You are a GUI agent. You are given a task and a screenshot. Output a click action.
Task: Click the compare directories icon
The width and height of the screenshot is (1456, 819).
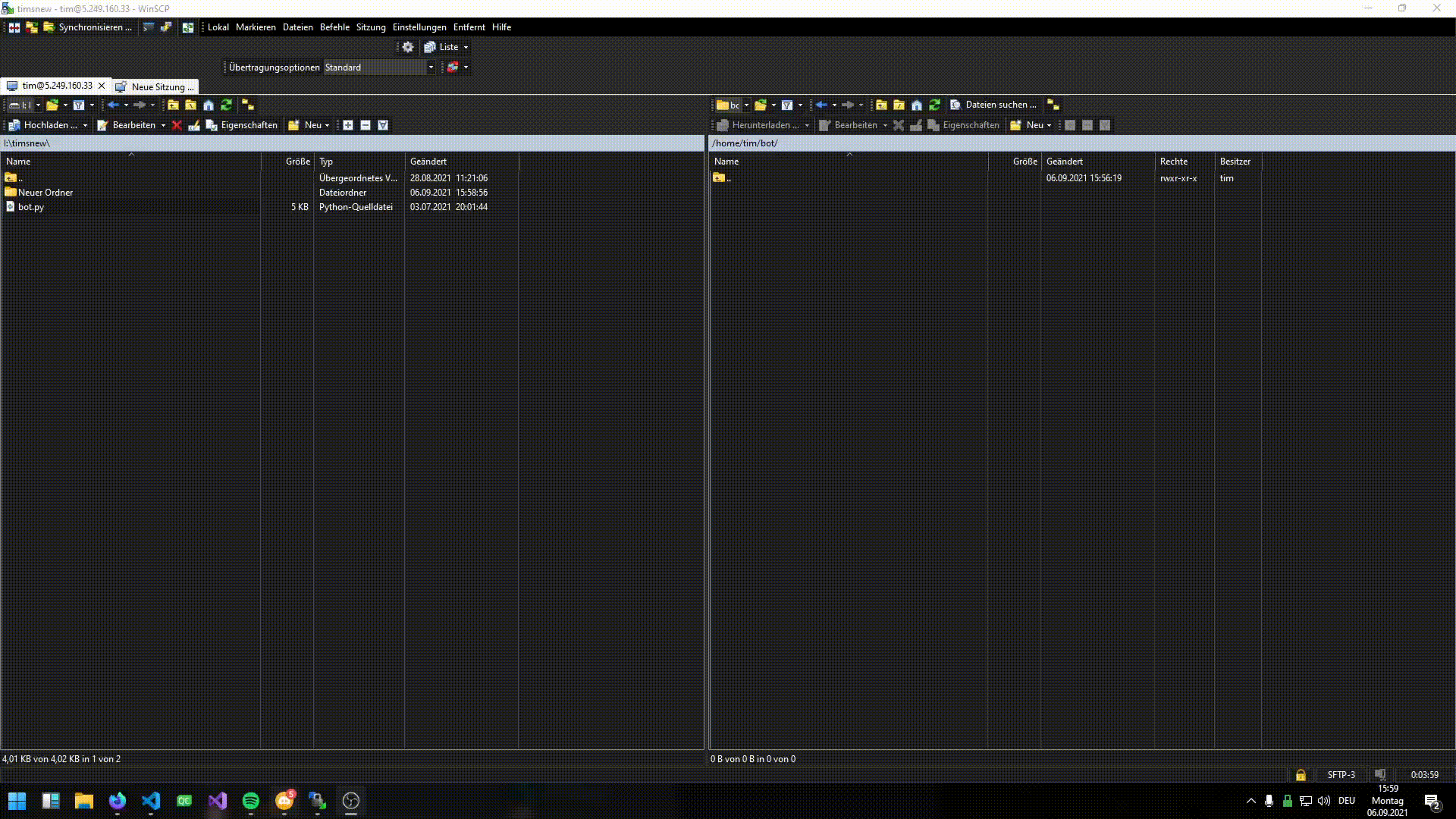coord(14,27)
